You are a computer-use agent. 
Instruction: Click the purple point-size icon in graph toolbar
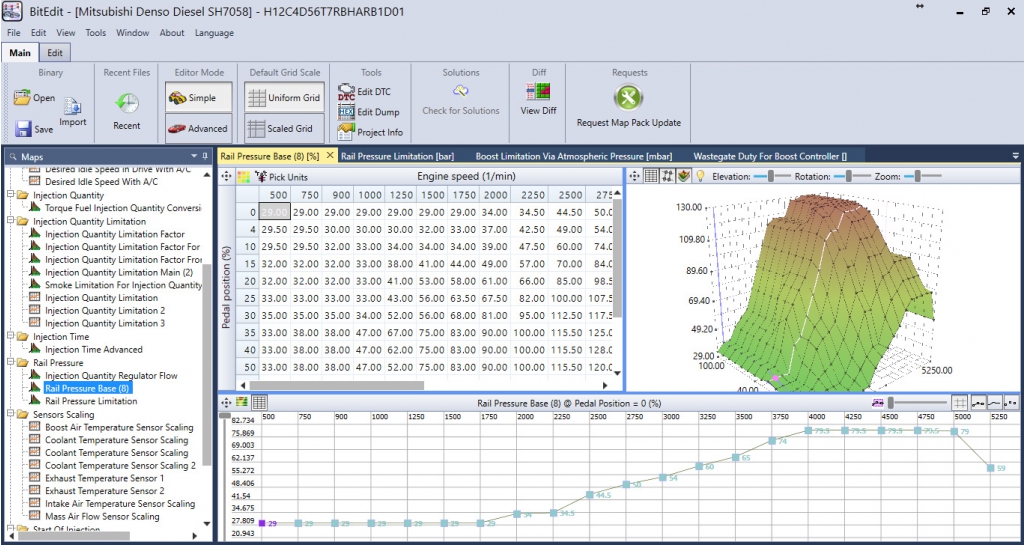[878, 403]
